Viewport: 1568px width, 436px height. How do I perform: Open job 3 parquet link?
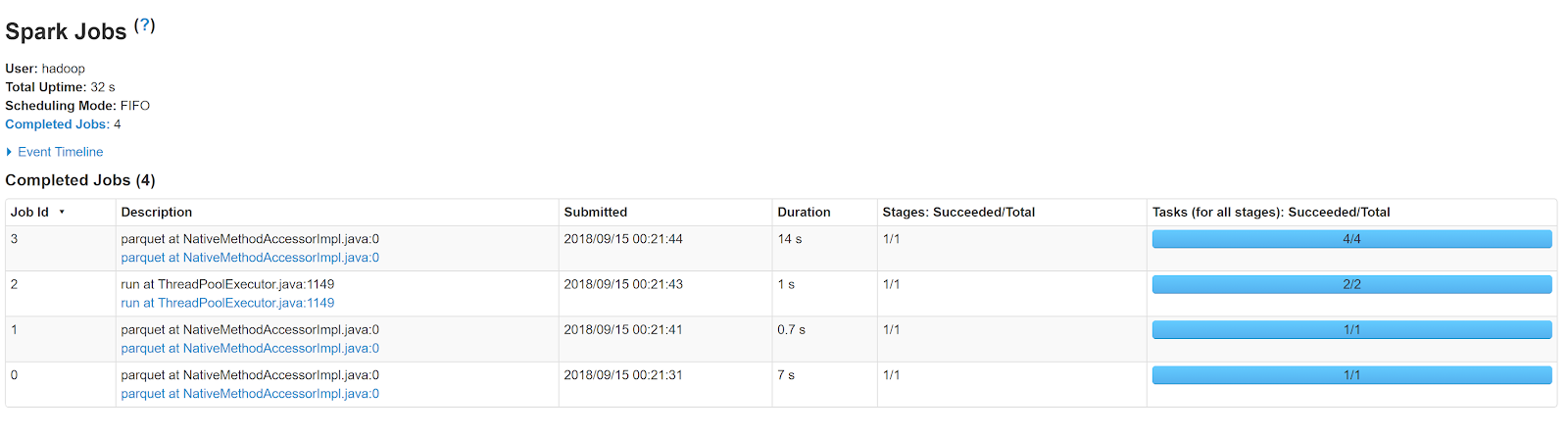250,258
